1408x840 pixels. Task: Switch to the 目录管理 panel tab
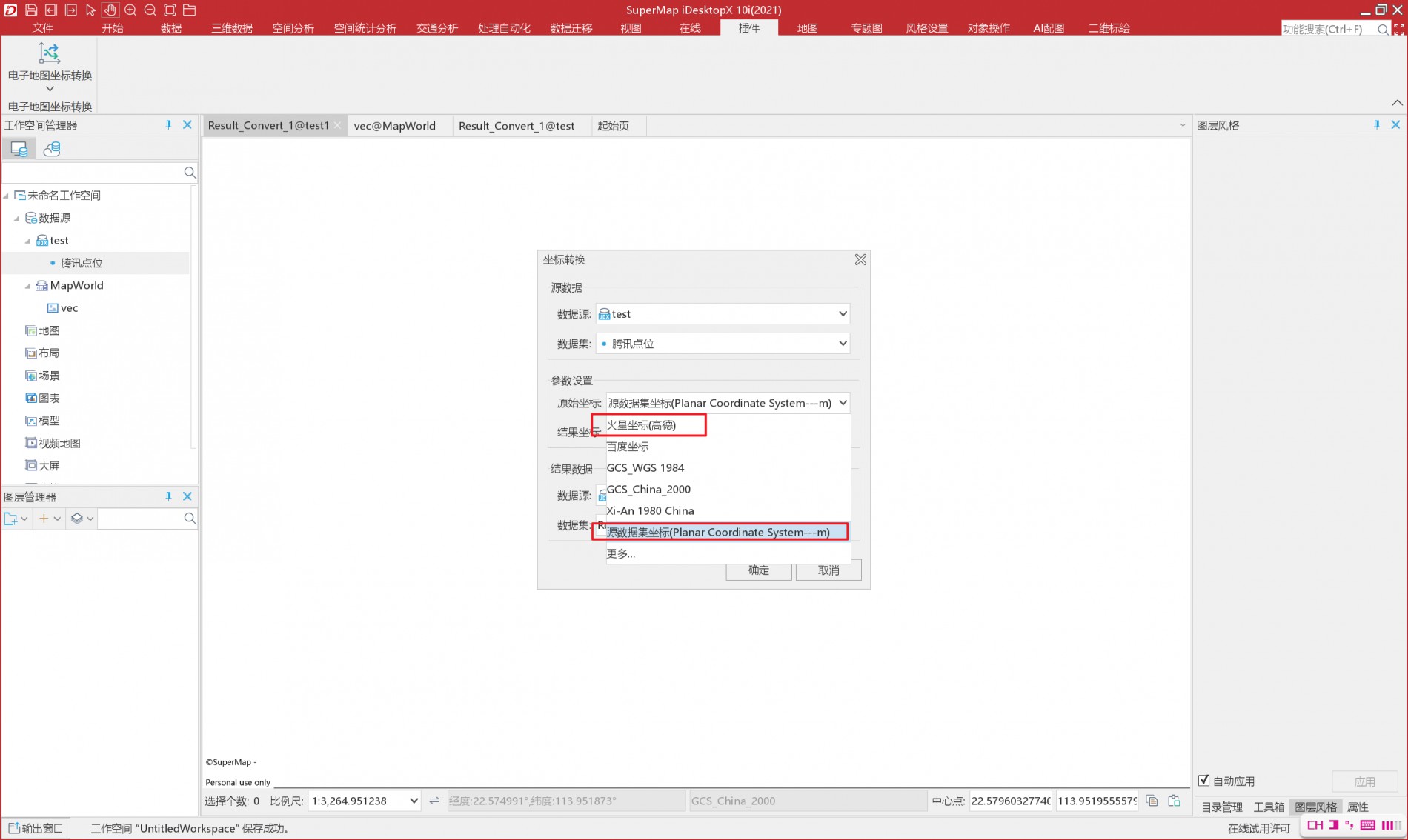pyautogui.click(x=1222, y=807)
